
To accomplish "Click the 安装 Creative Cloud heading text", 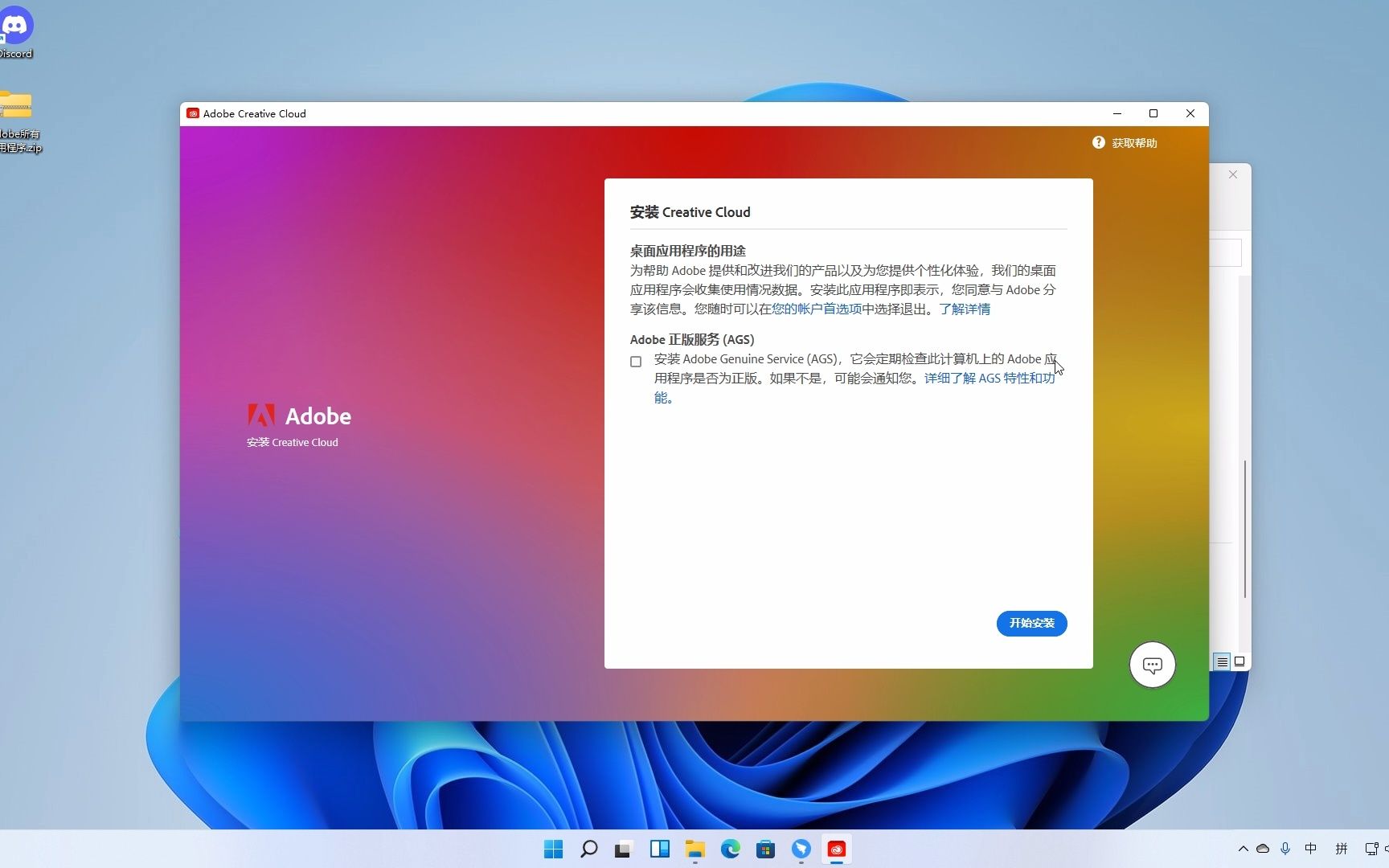I will [690, 212].
